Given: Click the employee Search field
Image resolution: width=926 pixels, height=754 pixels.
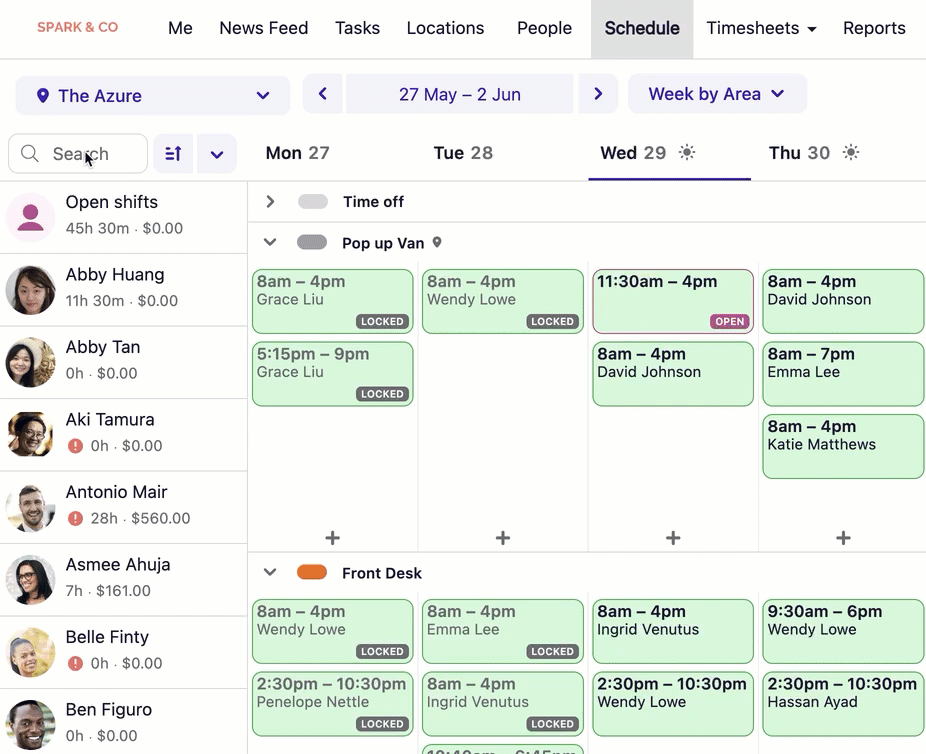Looking at the screenshot, I should point(78,154).
